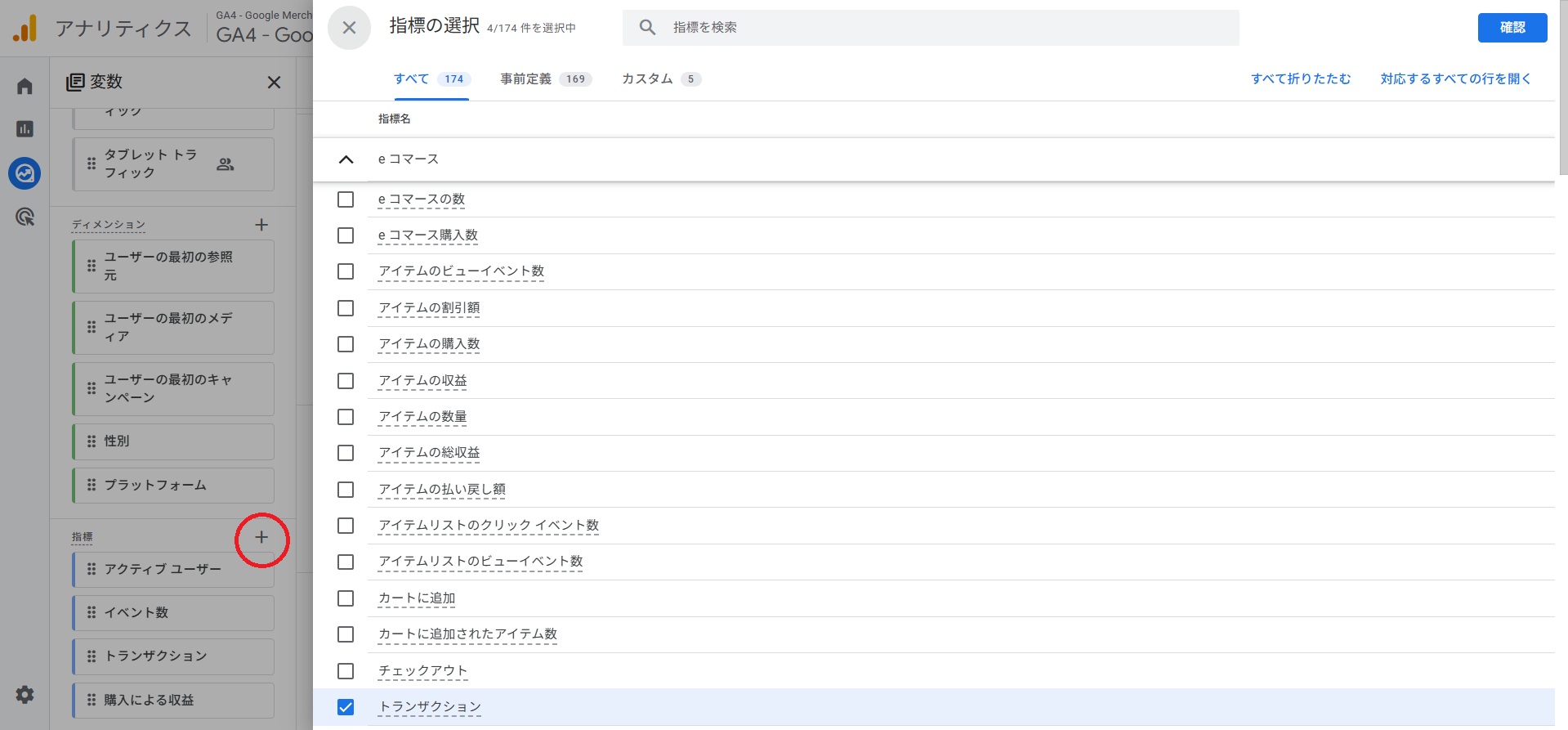The height and width of the screenshot is (730, 1568).
Task: Add a metric with 指標 plus
Action: point(261,537)
